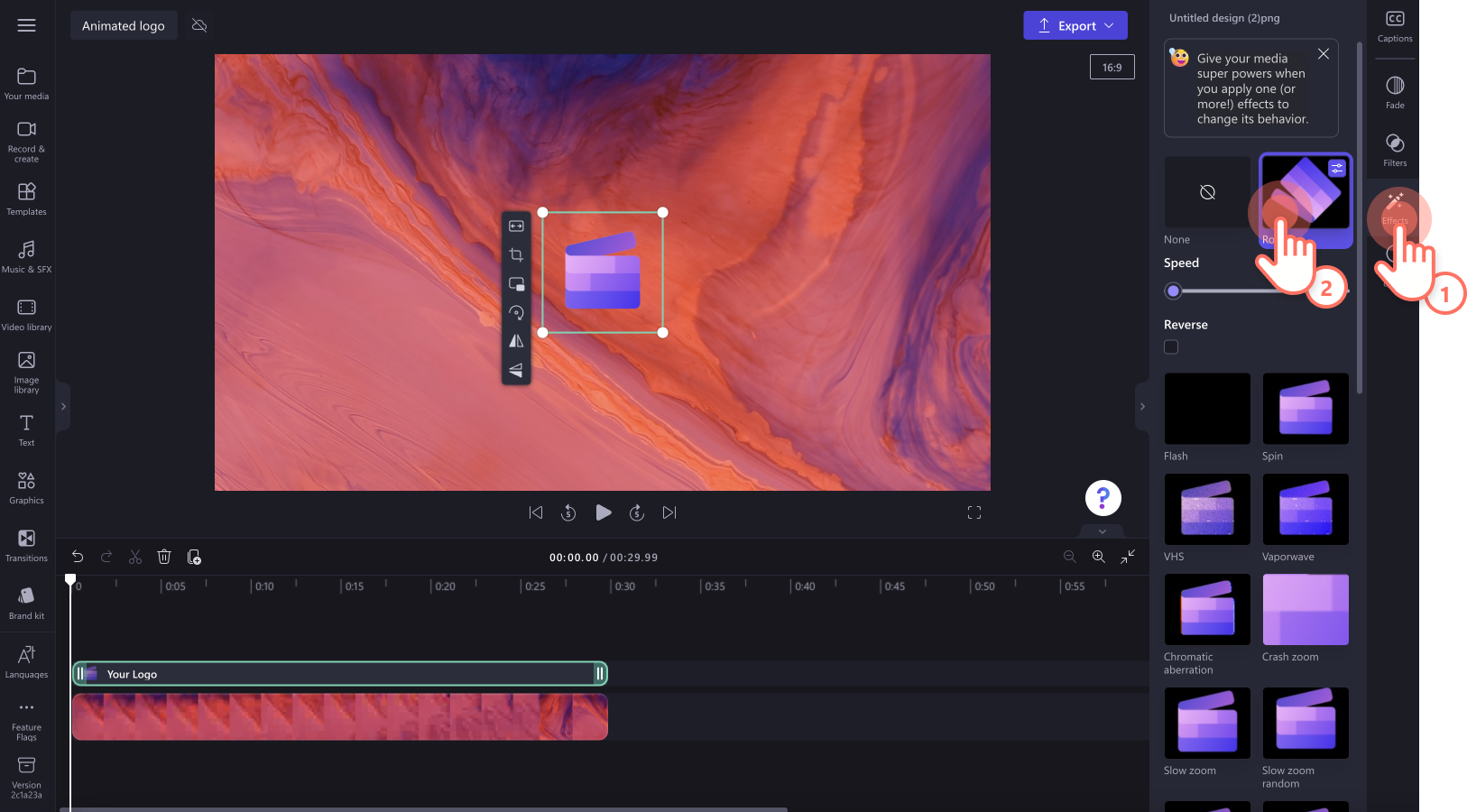Viewport: 1467px width, 812px height.
Task: Collapse the left sidebar panel arrow
Action: tap(63, 407)
